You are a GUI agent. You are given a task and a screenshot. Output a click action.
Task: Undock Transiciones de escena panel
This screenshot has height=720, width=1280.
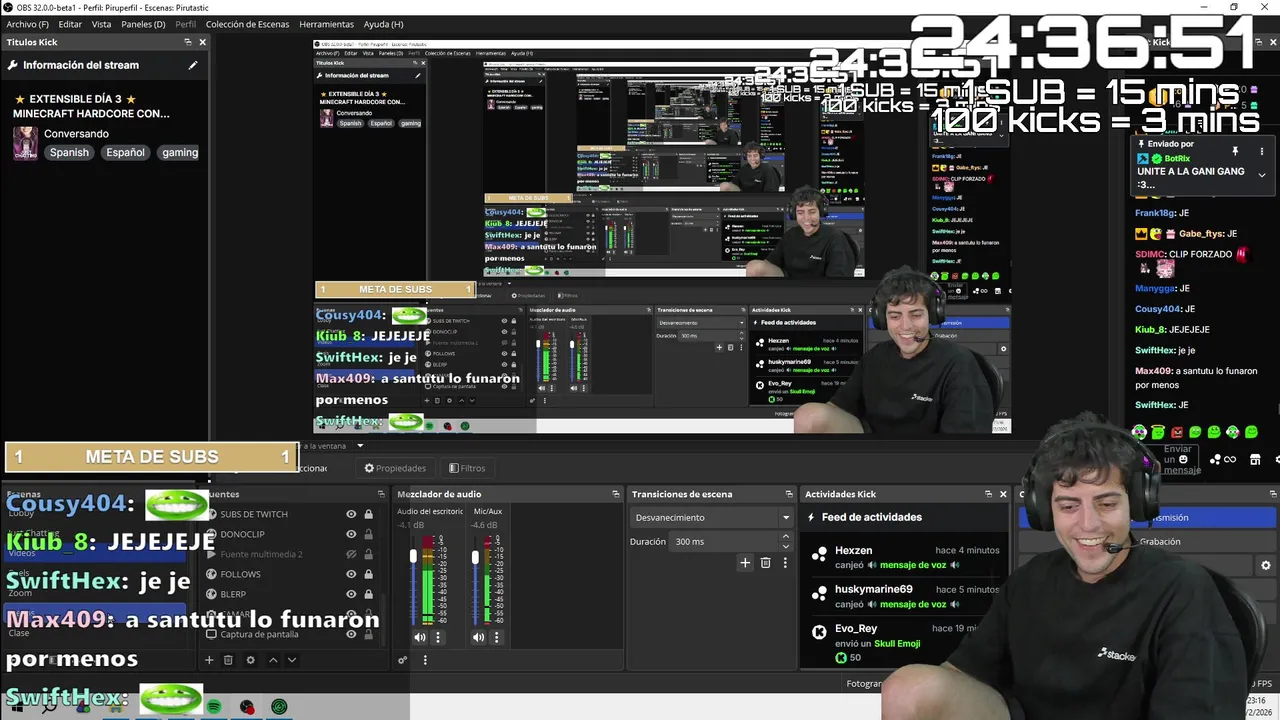788,494
